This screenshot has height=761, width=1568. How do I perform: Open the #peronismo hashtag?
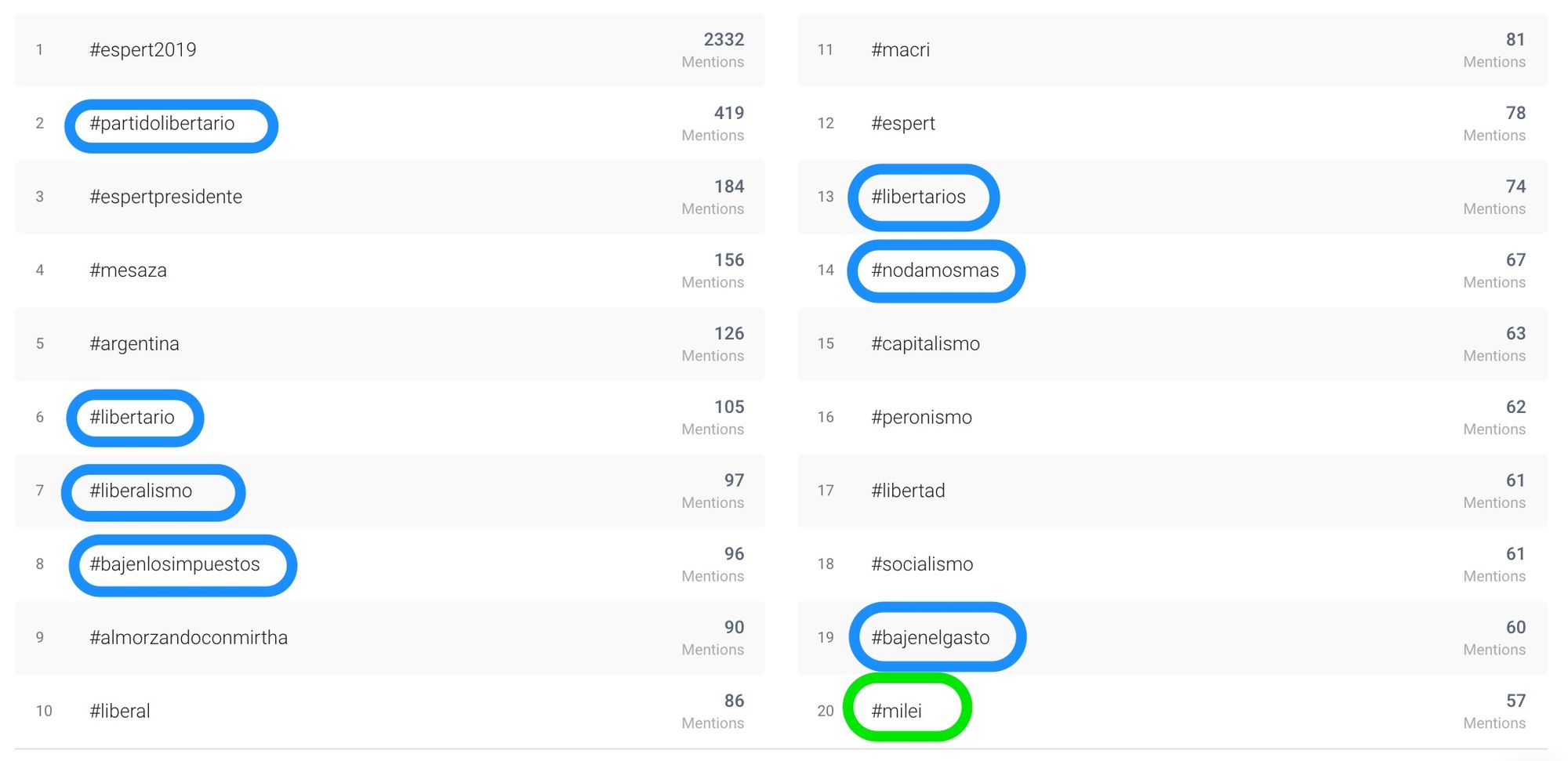(x=921, y=417)
